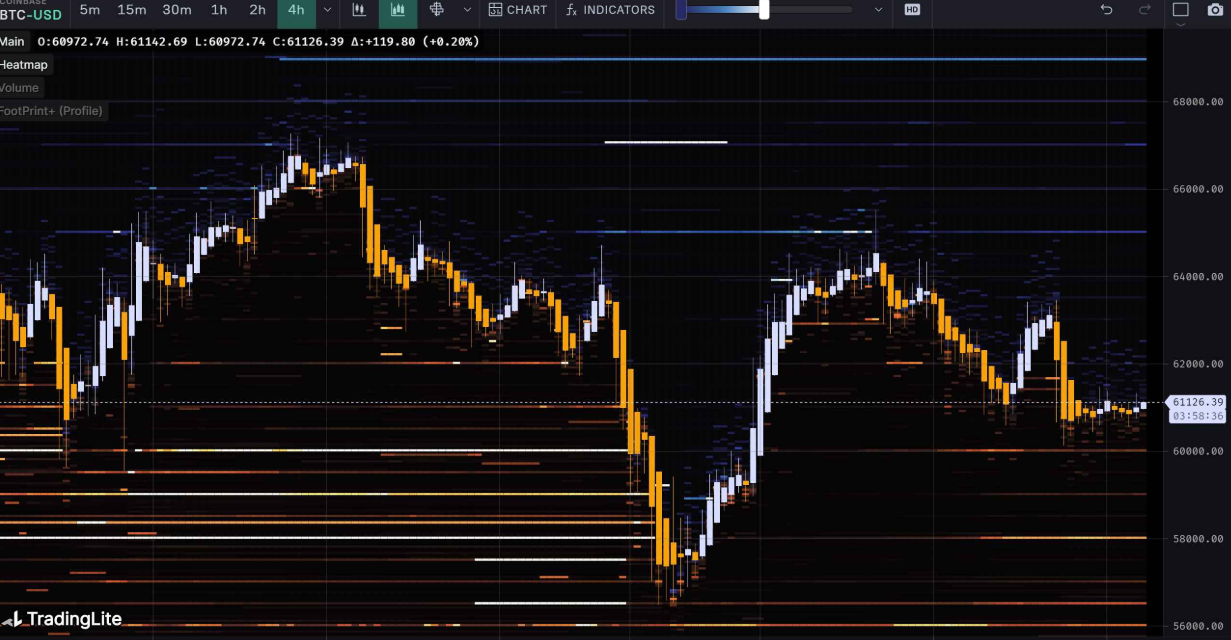The image size is (1231, 640).
Task: Switch to the 15m timeframe
Action: click(132, 10)
